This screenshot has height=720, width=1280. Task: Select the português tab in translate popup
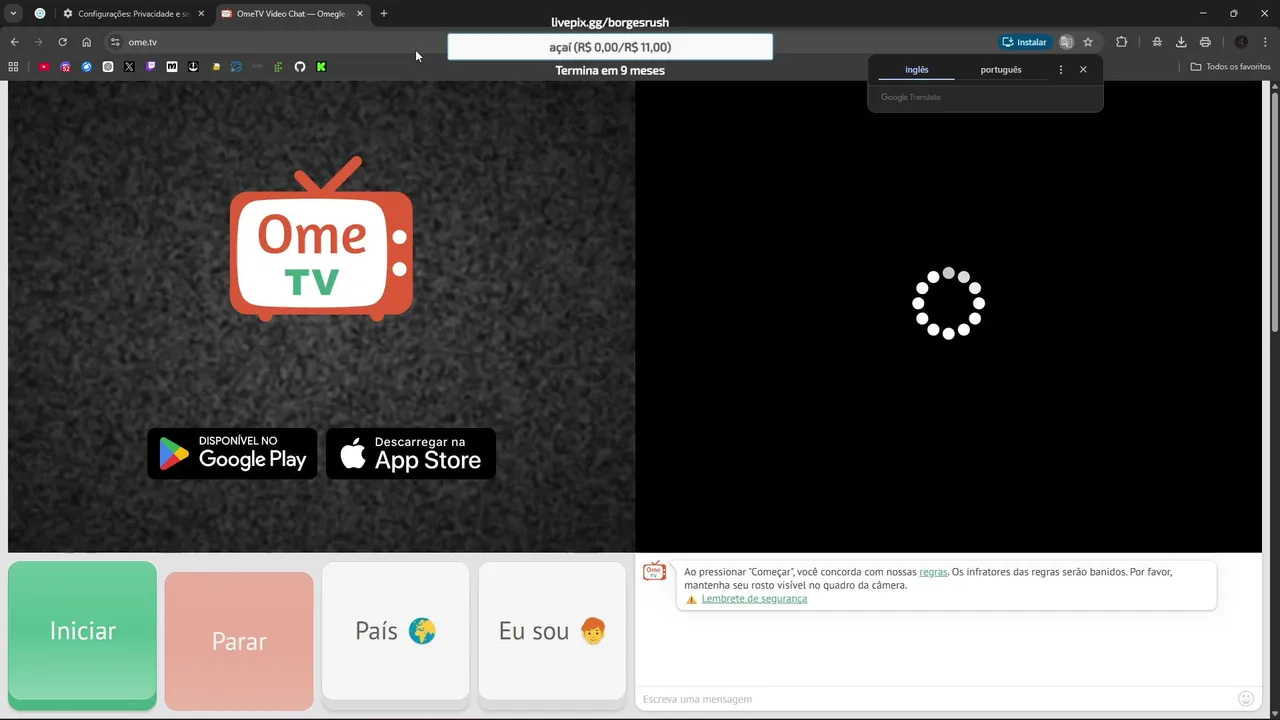1001,70
